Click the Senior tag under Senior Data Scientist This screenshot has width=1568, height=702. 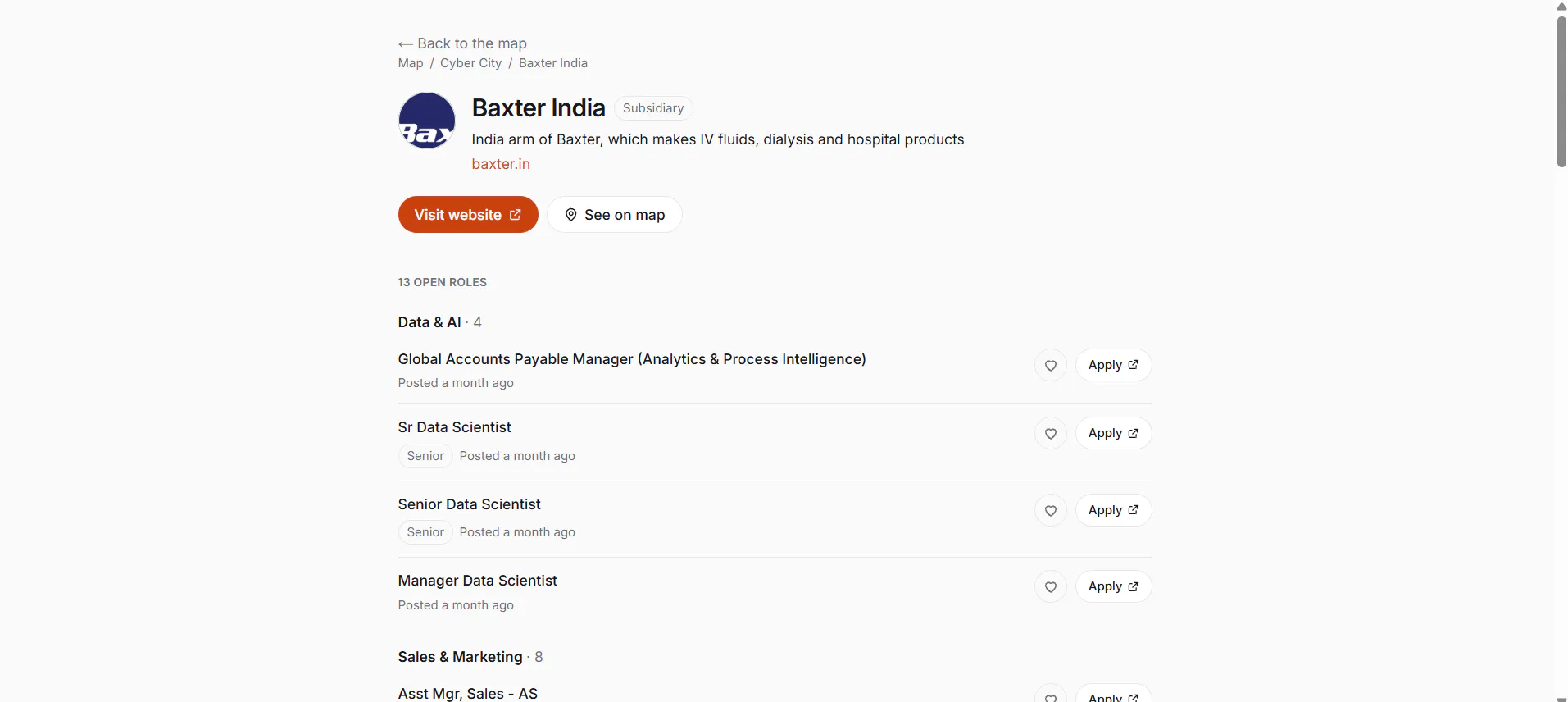(x=425, y=532)
